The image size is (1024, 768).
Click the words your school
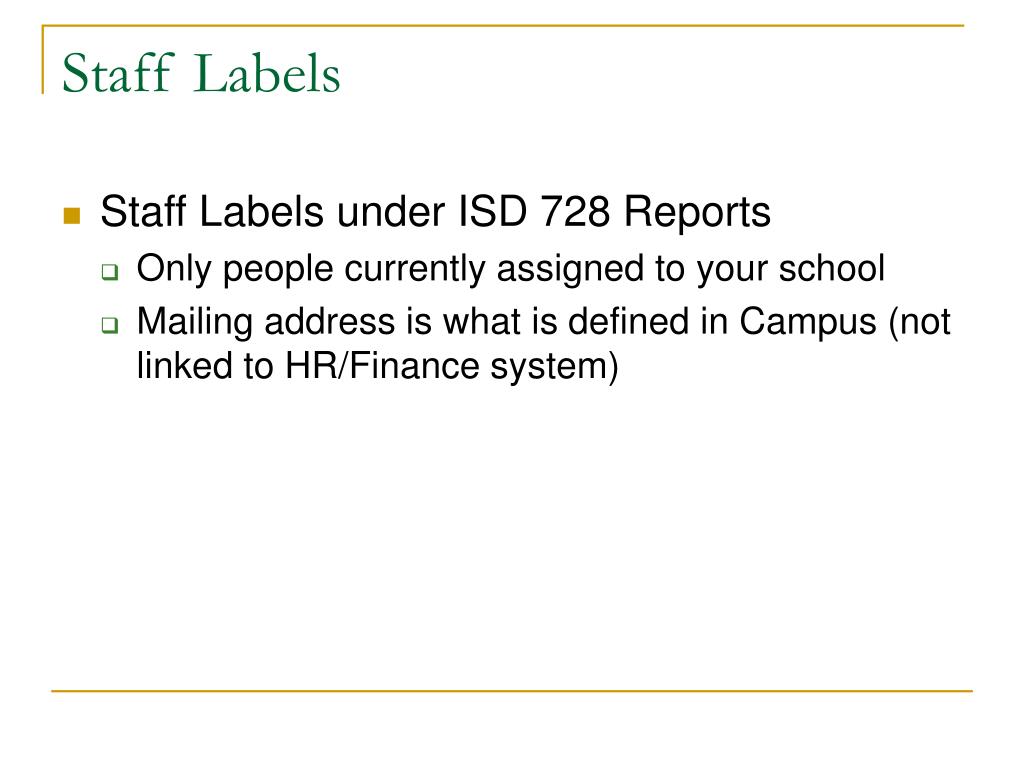tap(790, 269)
